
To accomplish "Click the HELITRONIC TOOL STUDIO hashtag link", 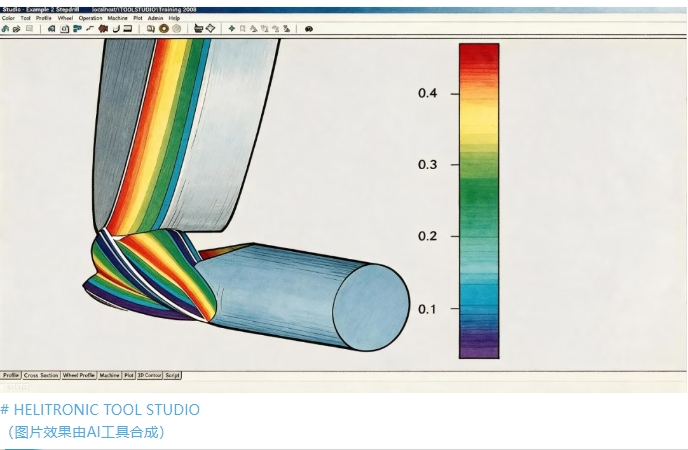I will click(x=100, y=410).
